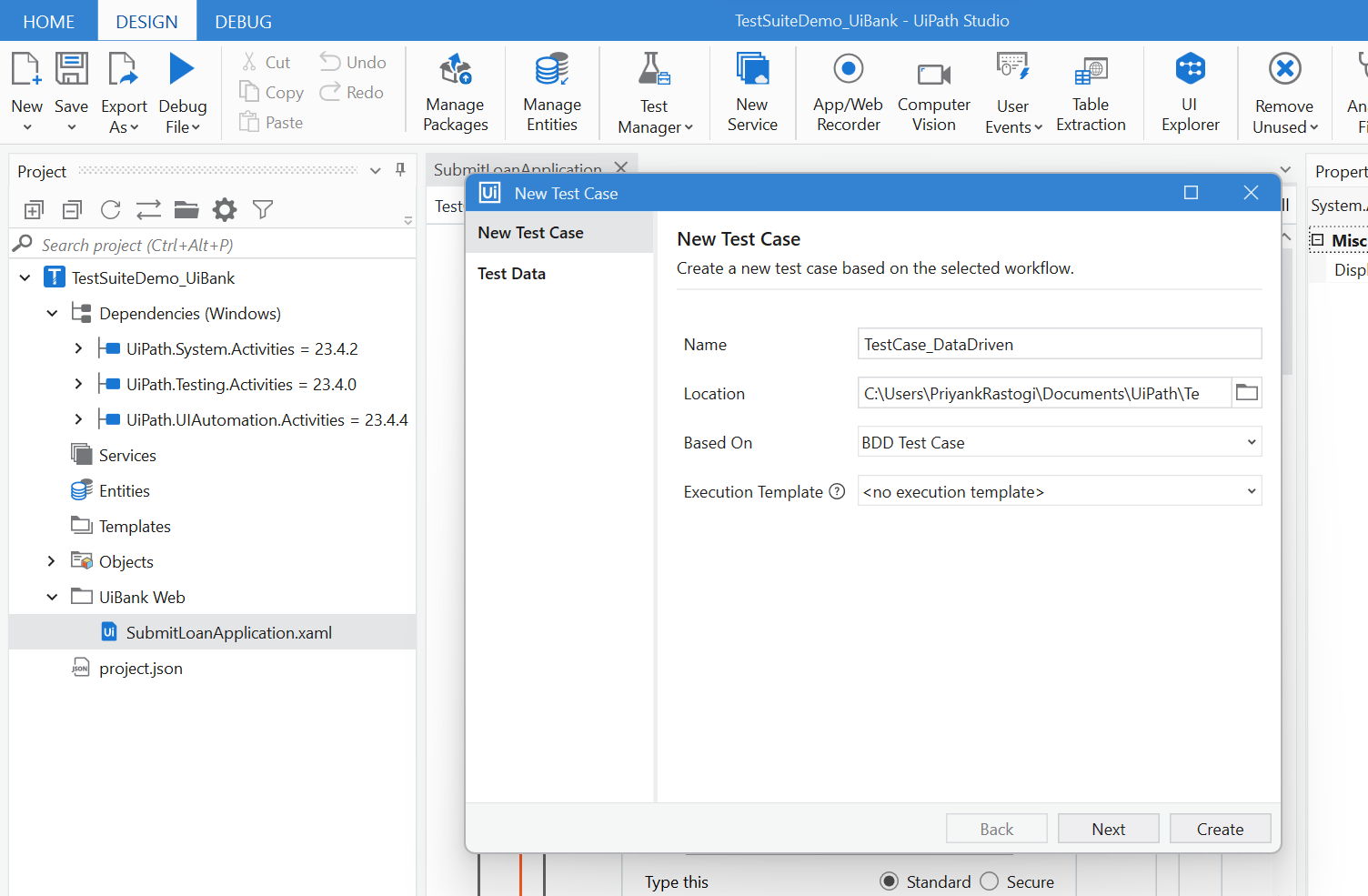Click the filter funnel icon in Project panel

click(263, 210)
